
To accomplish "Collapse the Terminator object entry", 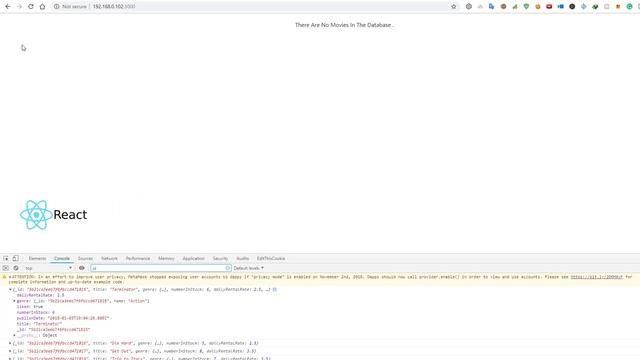I will coord(10,289).
